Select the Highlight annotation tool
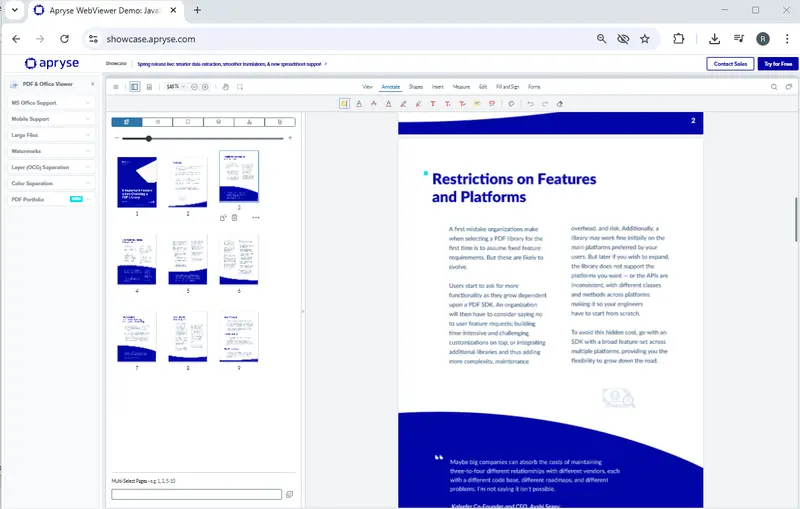800x509 pixels. pyautogui.click(x=344, y=104)
